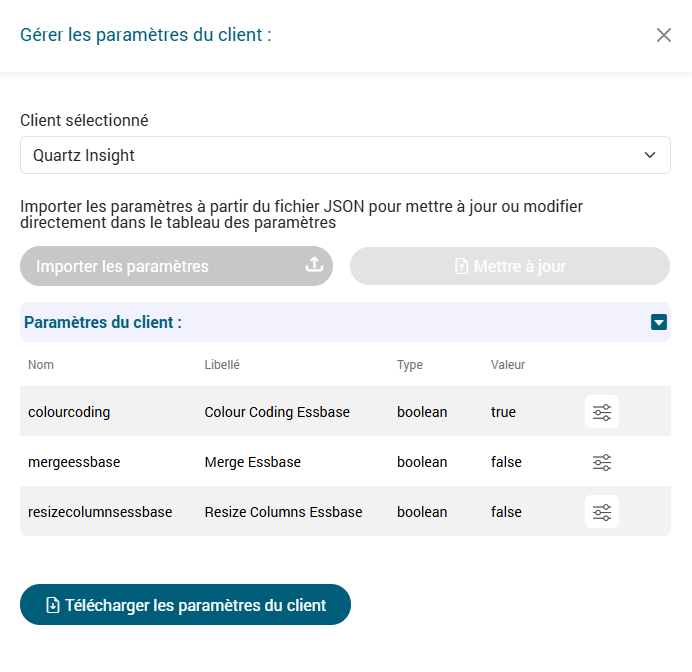Select the Merge Essbase label cell
Viewport: 692px width, 672px height.
tap(252, 462)
